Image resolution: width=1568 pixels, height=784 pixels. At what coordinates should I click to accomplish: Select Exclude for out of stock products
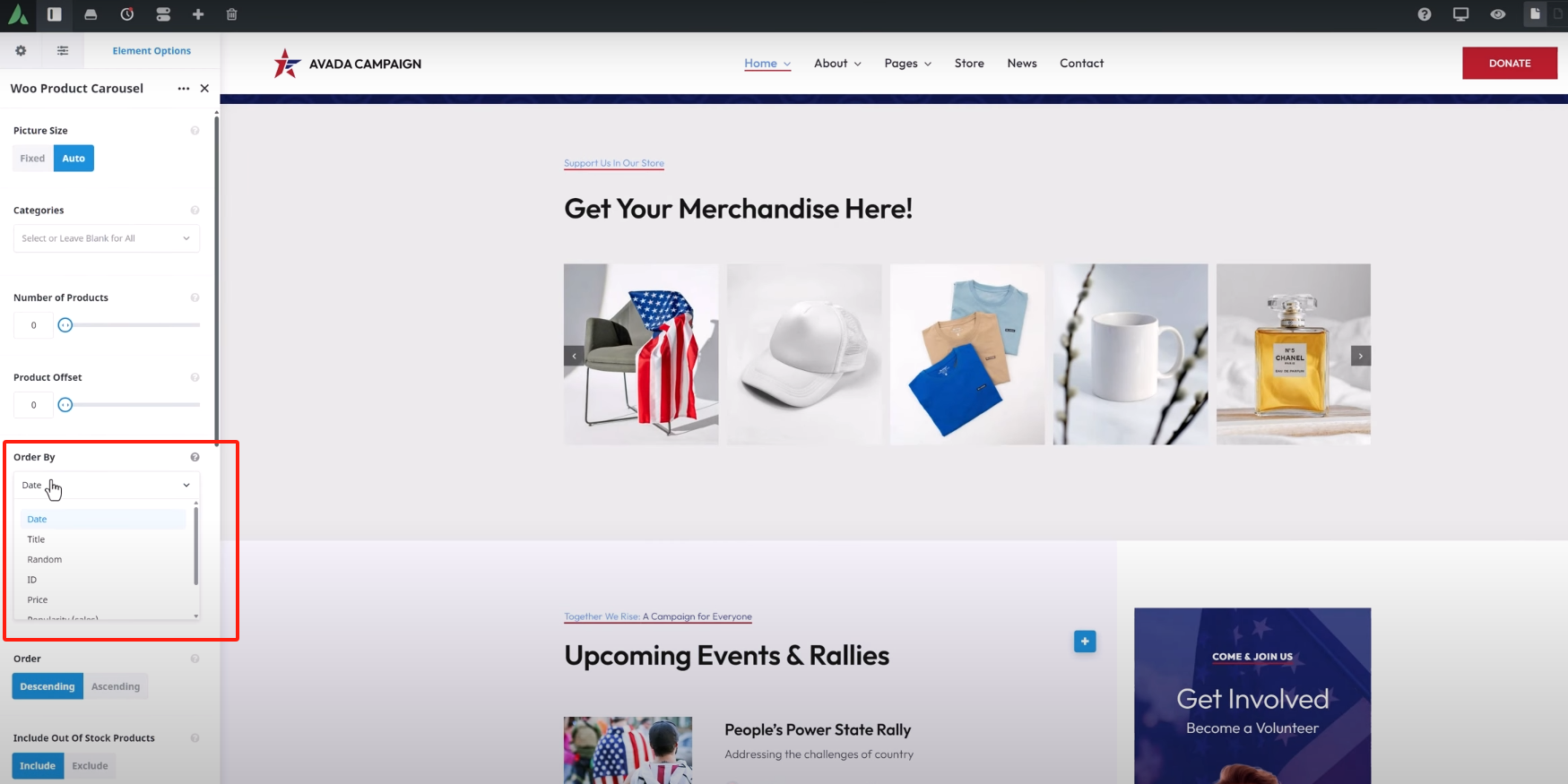coord(90,766)
